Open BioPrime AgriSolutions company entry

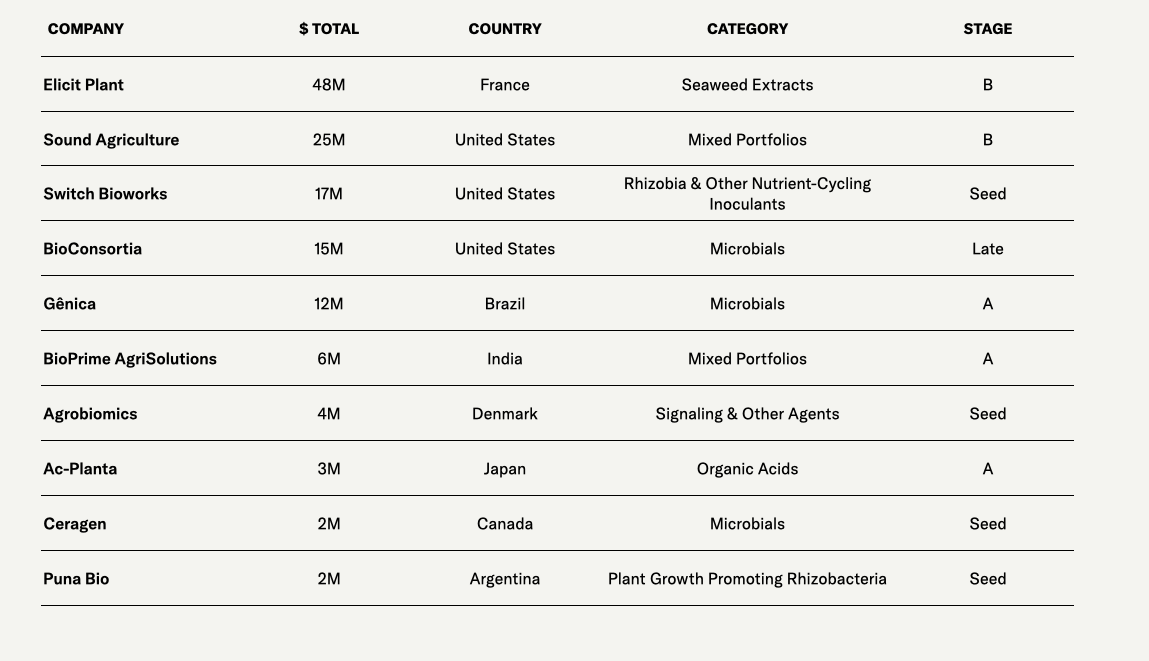[x=130, y=359]
